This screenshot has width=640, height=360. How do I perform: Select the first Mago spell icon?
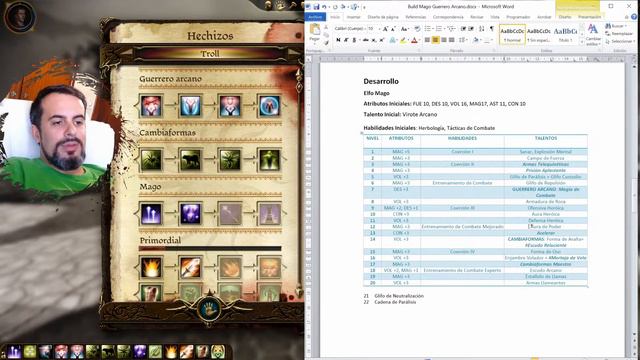pos(151,213)
